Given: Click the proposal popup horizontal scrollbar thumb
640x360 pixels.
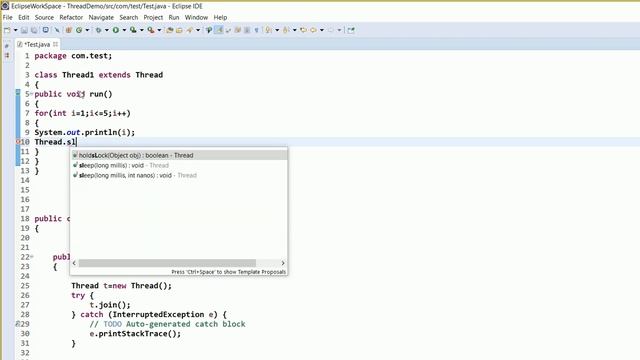Looking at the screenshot, I should click(167, 263).
